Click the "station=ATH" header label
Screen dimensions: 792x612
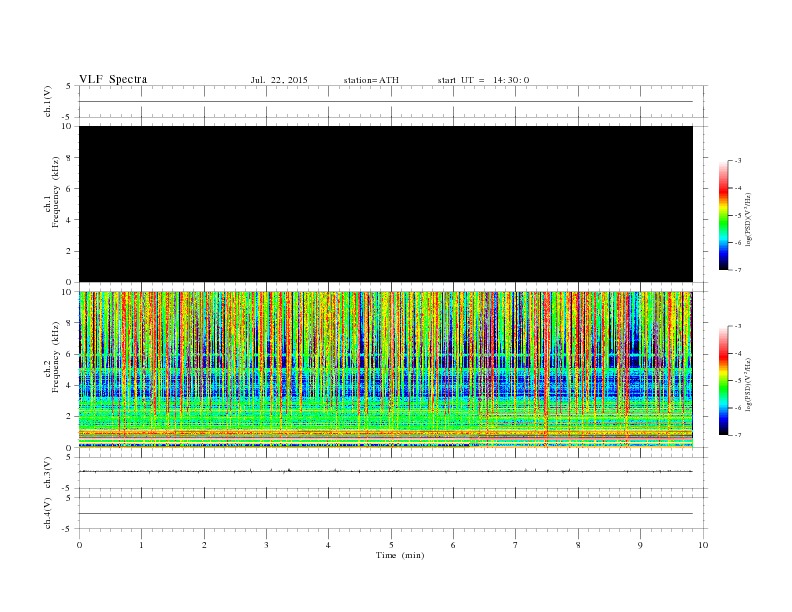pos(371,80)
